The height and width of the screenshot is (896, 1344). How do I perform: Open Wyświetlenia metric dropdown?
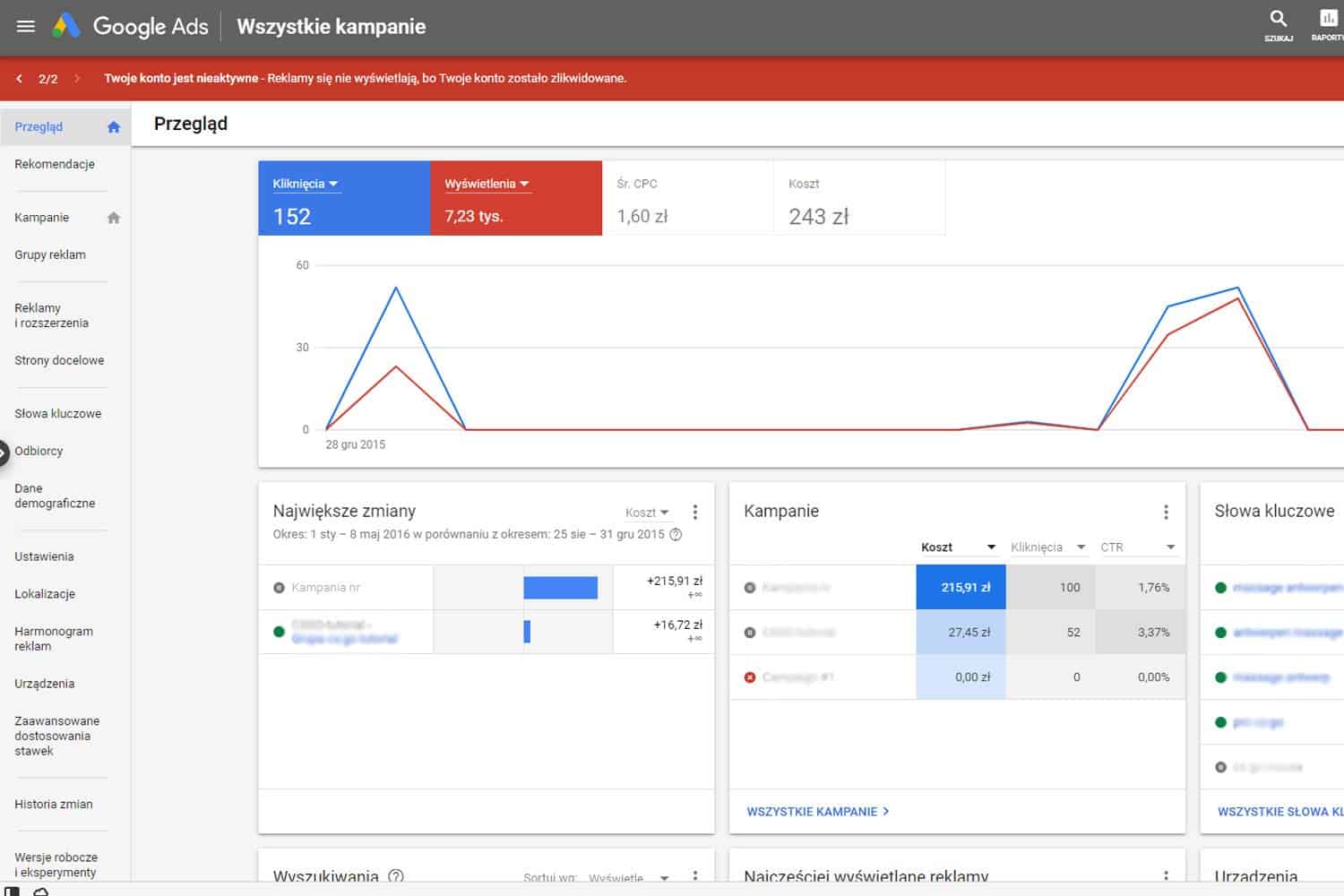[487, 184]
